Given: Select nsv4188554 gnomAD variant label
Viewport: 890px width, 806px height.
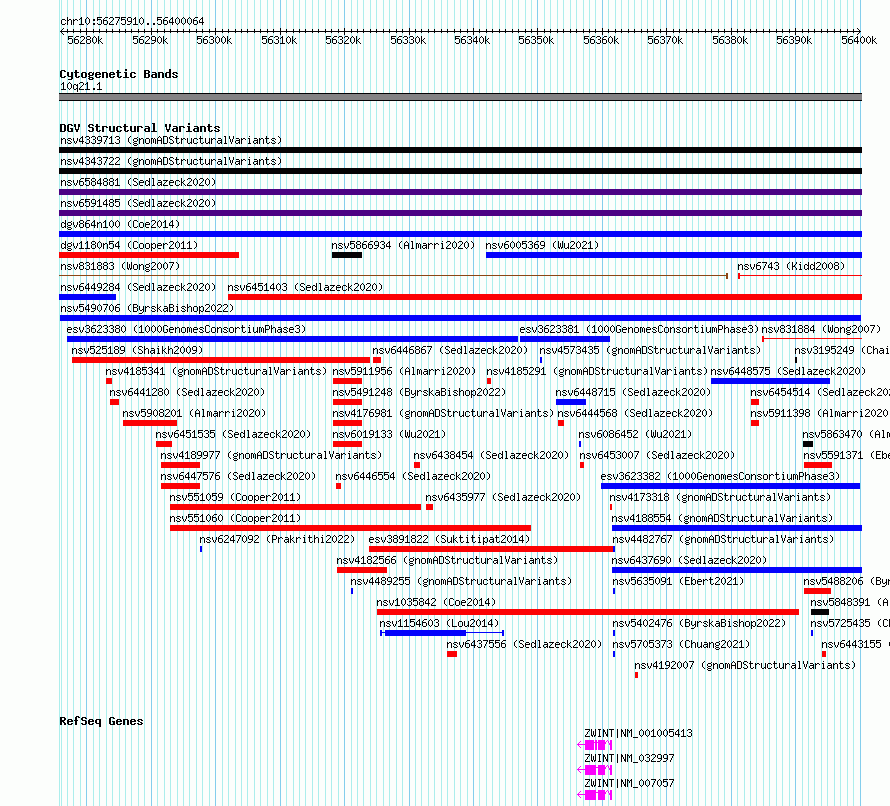Looking at the screenshot, I should click(722, 518).
